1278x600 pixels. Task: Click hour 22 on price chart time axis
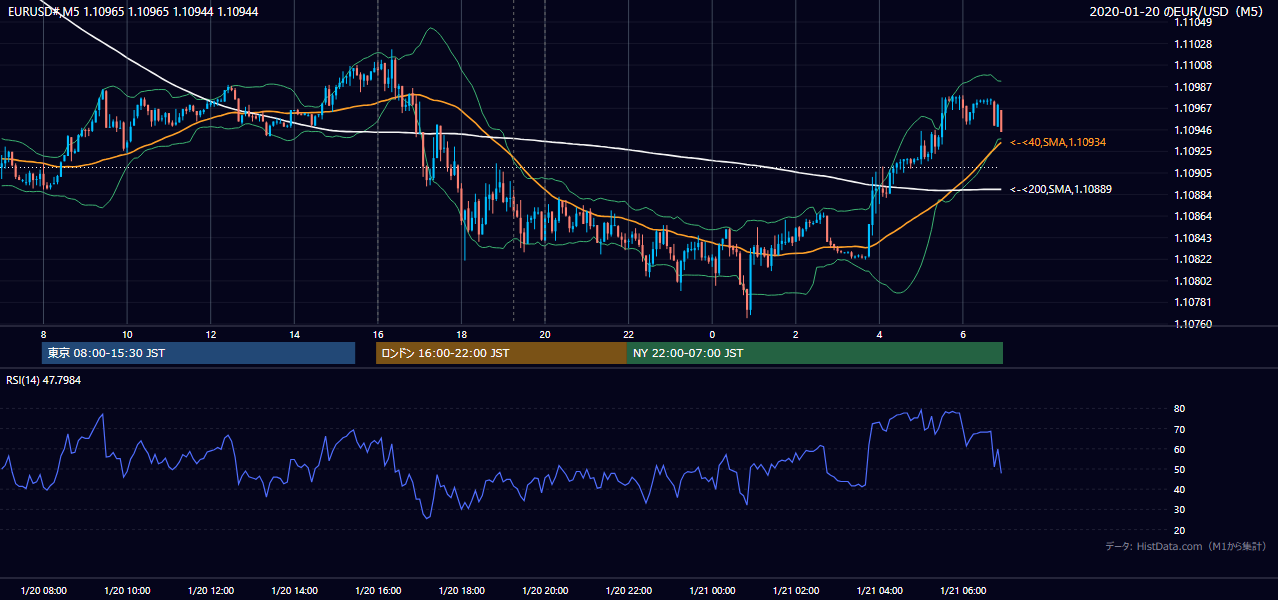(628, 334)
